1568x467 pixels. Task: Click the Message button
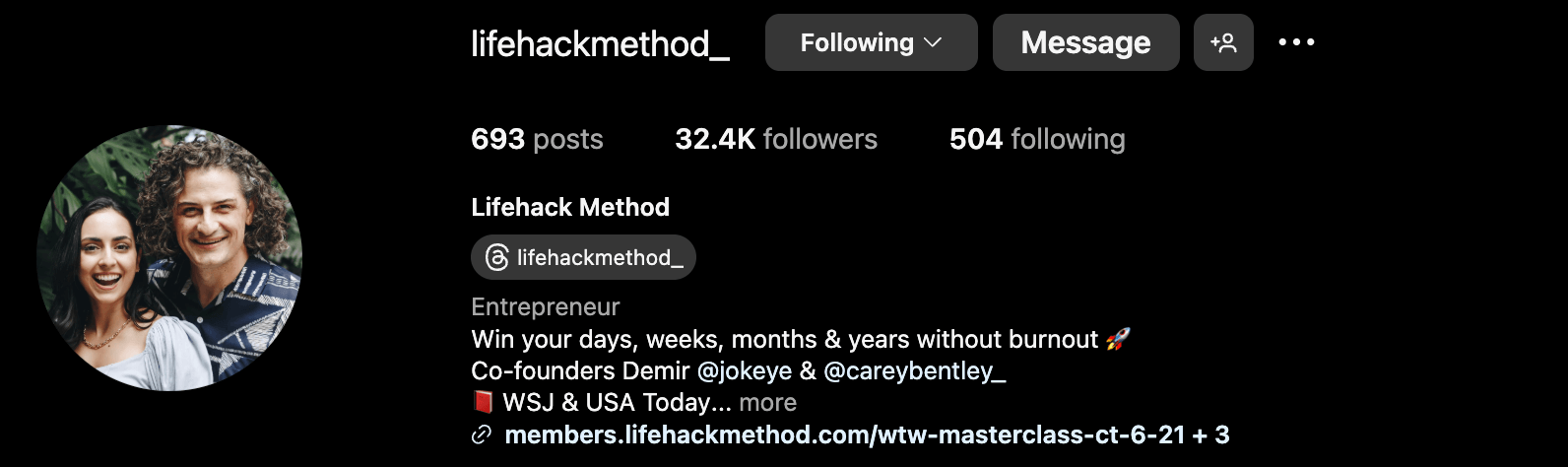(x=1085, y=42)
